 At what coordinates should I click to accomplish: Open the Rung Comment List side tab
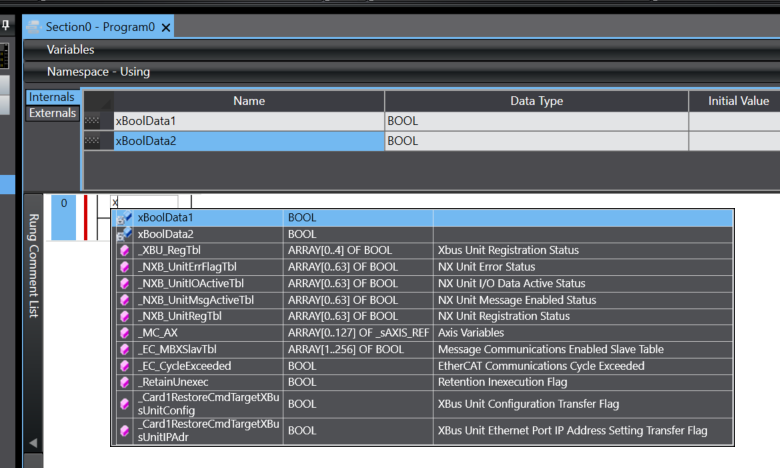pyautogui.click(x=32, y=266)
